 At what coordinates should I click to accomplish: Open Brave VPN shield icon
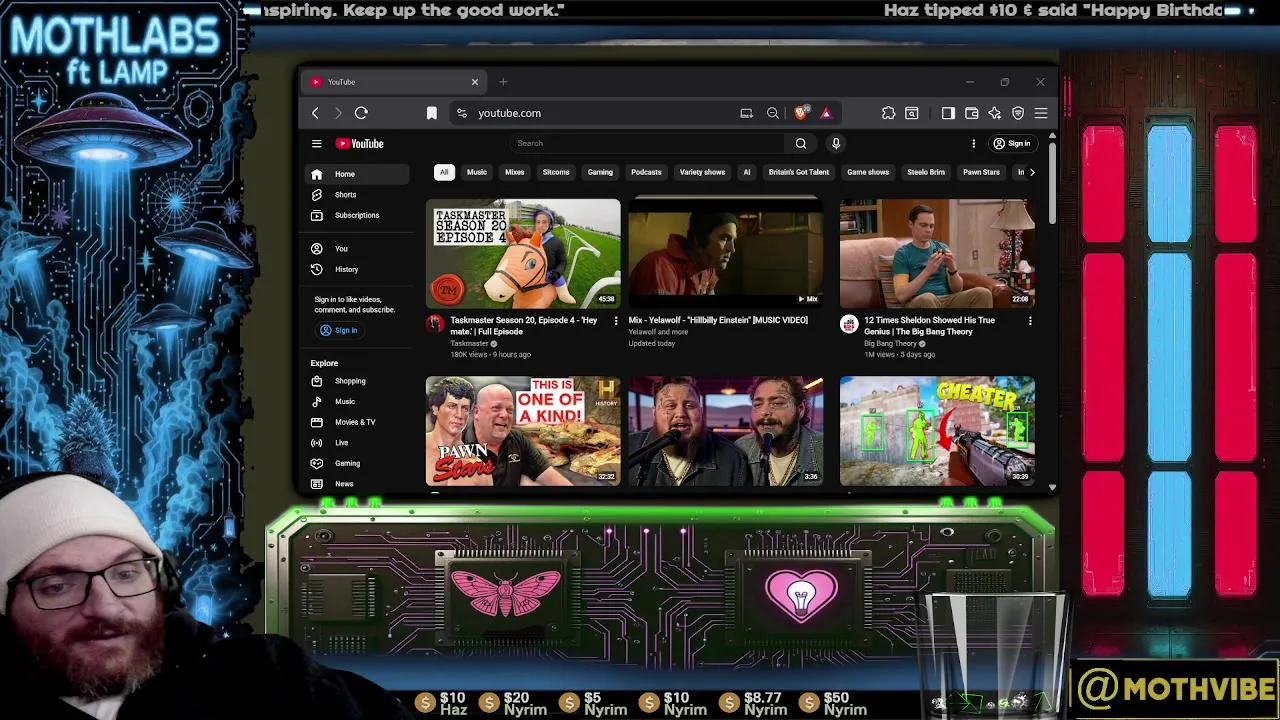point(1018,113)
